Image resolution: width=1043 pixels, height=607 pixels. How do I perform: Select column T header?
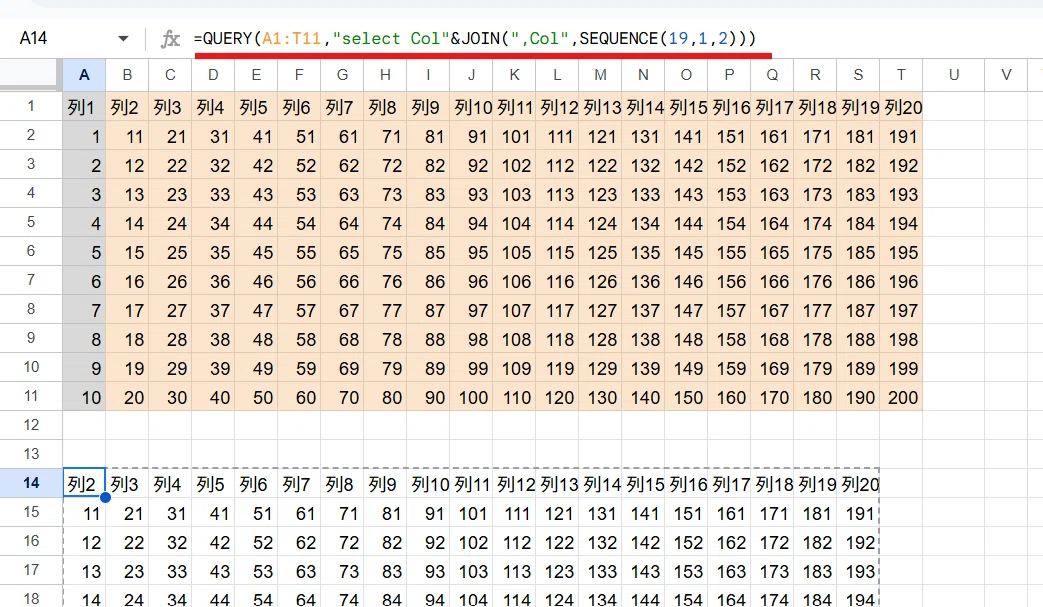901,75
